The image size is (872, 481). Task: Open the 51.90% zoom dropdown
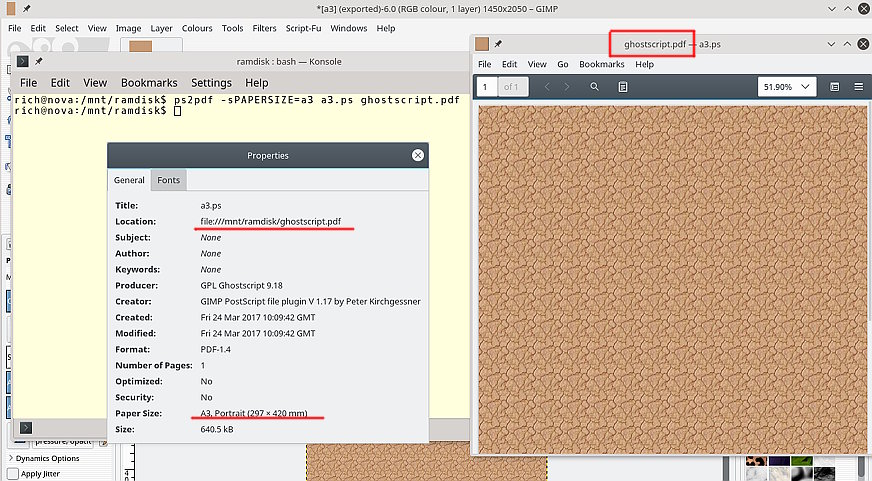(786, 87)
